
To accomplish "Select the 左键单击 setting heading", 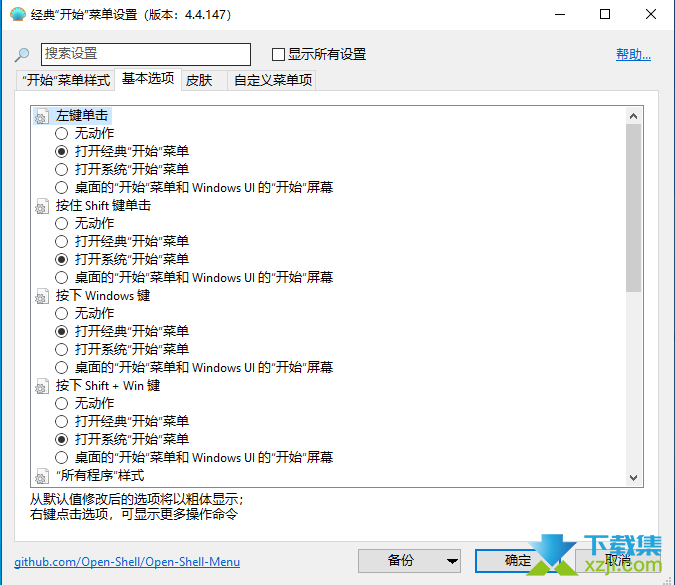I will 82,116.
